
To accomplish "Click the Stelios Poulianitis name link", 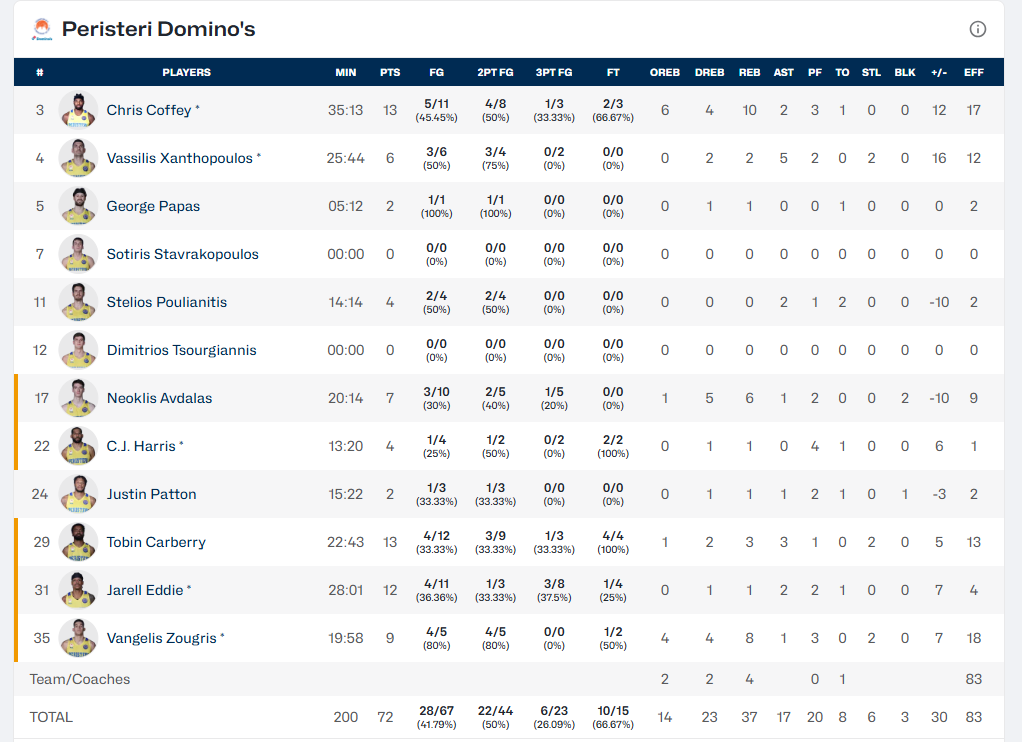I will click(167, 302).
